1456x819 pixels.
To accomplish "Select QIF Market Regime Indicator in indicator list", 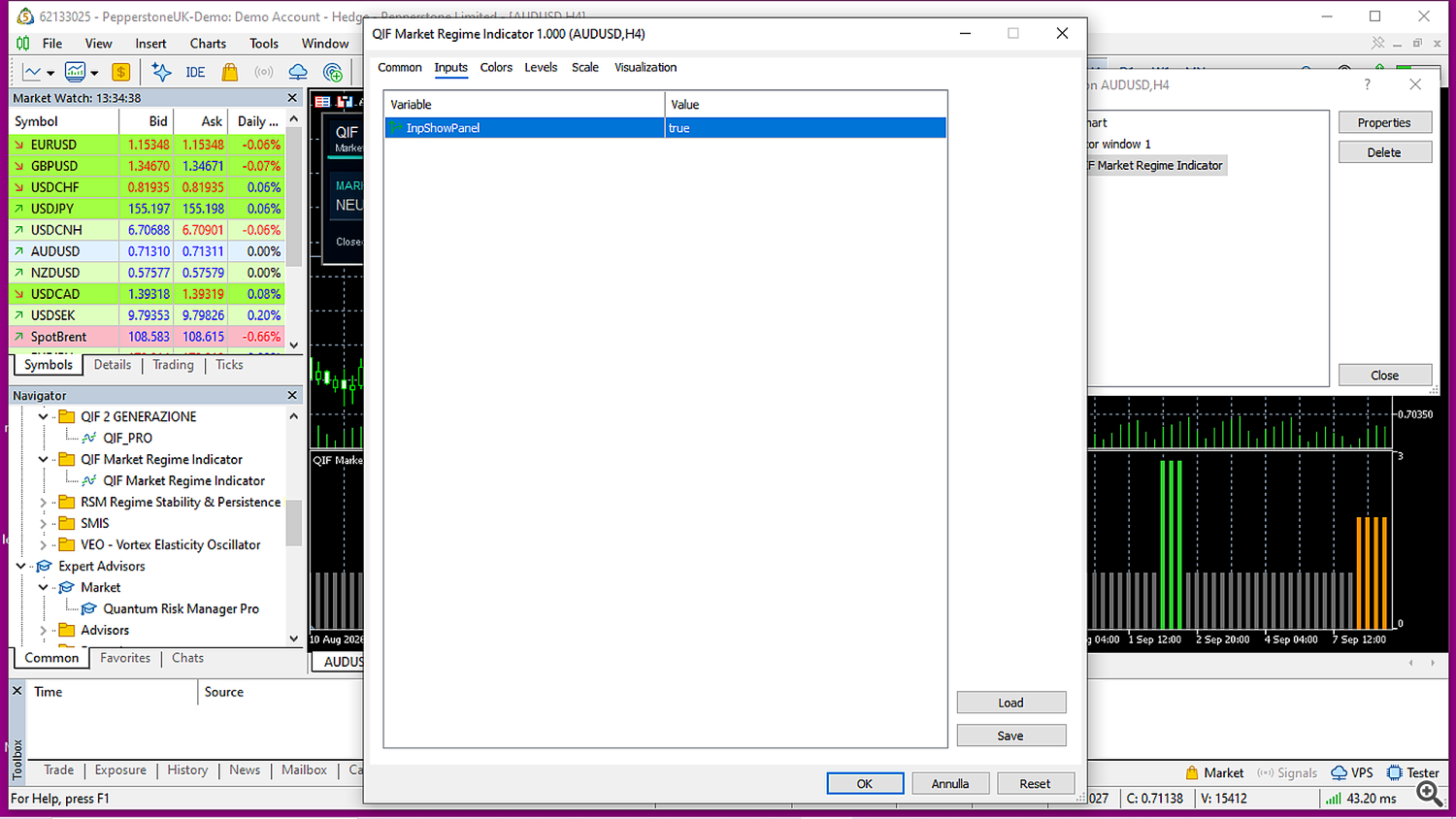I will click(x=1157, y=166).
